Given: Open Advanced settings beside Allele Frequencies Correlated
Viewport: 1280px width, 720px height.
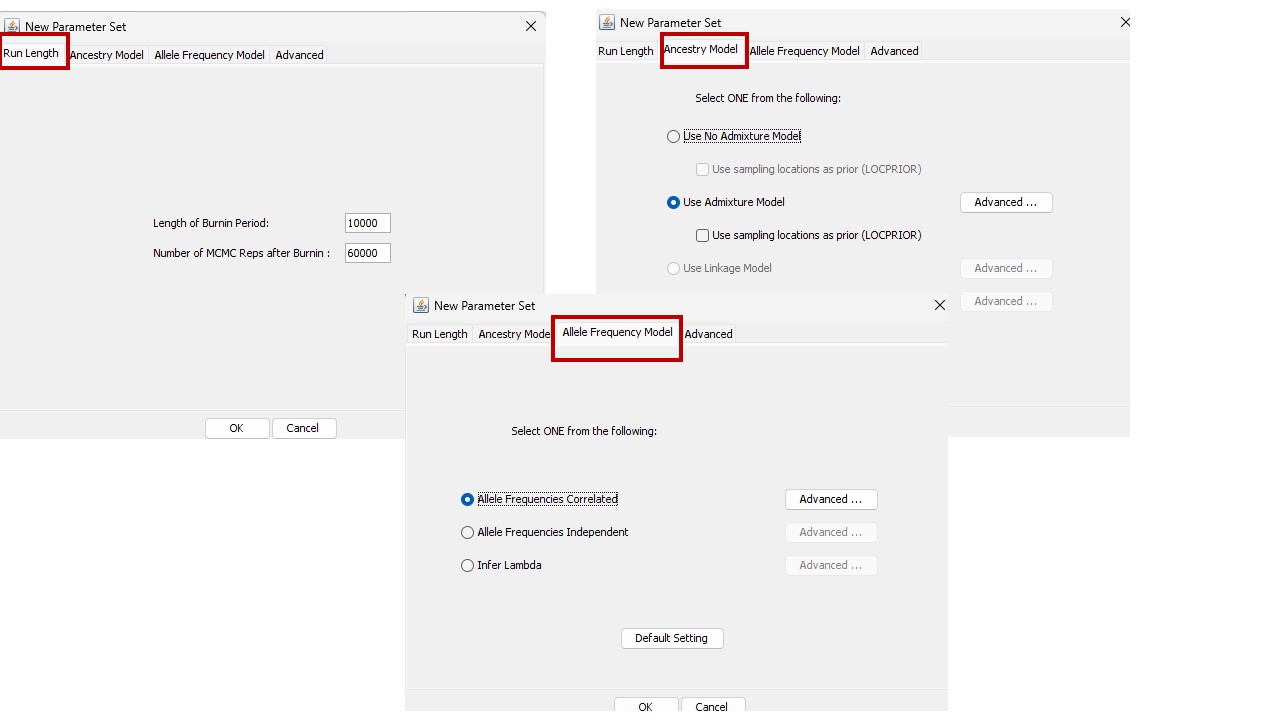Looking at the screenshot, I should tap(830, 499).
